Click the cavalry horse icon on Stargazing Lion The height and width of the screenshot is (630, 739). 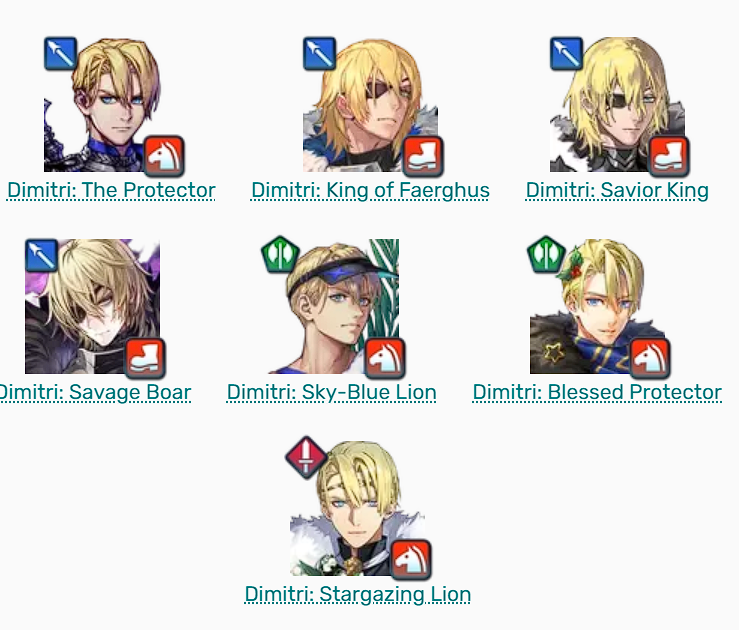pyautogui.click(x=411, y=560)
